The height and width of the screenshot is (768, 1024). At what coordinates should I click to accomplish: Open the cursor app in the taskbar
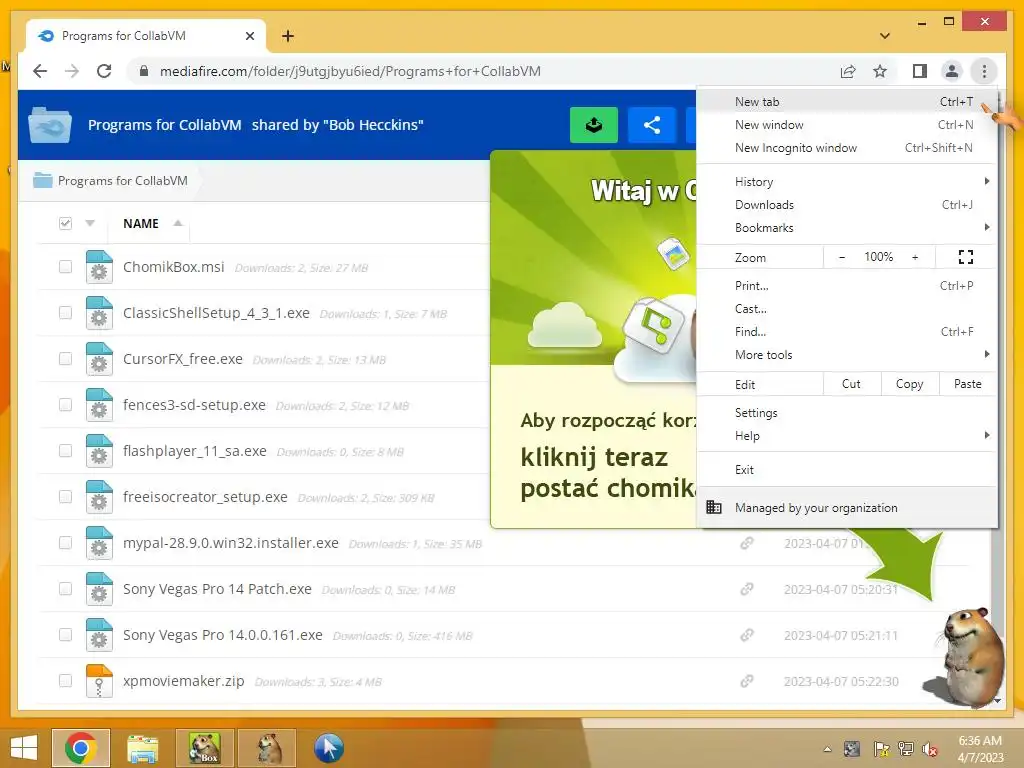[328, 748]
